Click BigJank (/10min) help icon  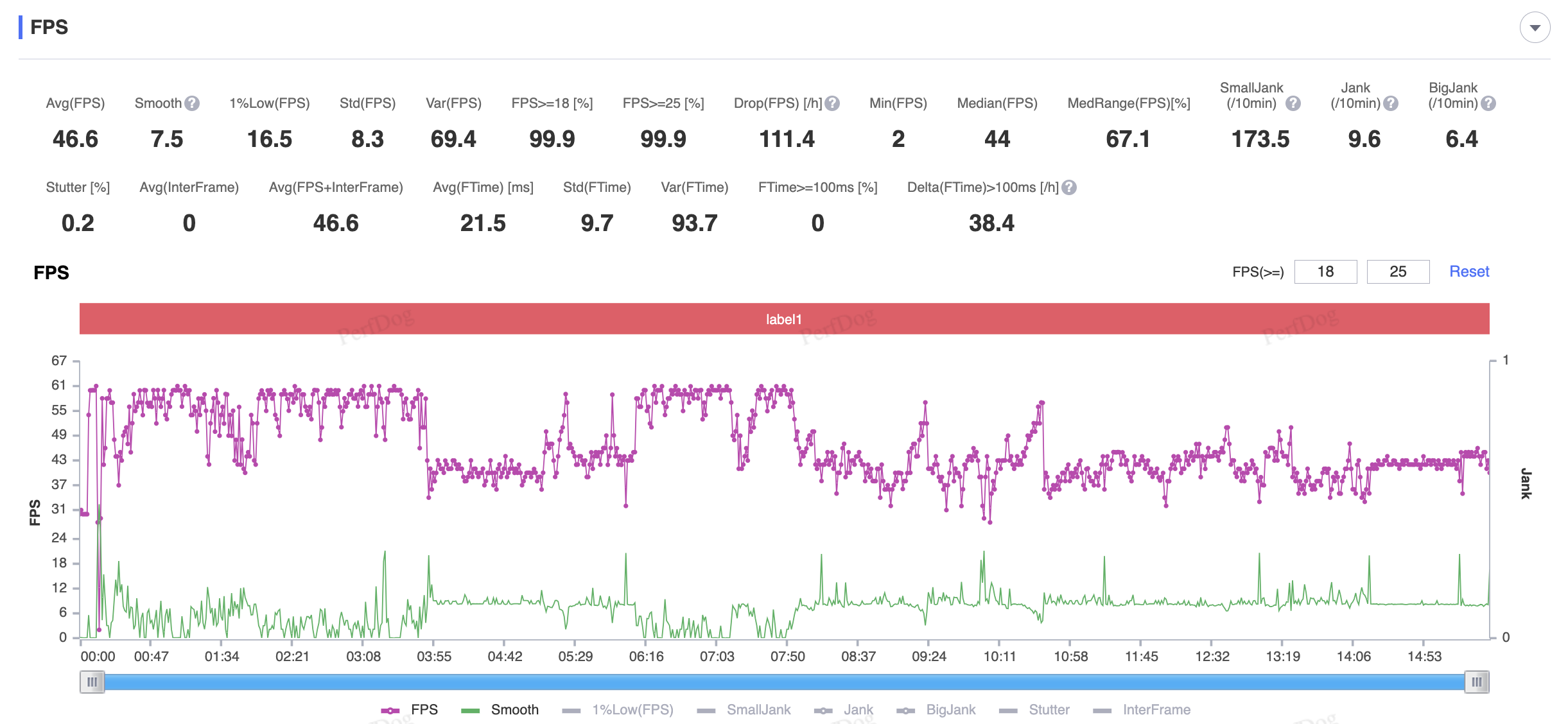(x=1488, y=103)
